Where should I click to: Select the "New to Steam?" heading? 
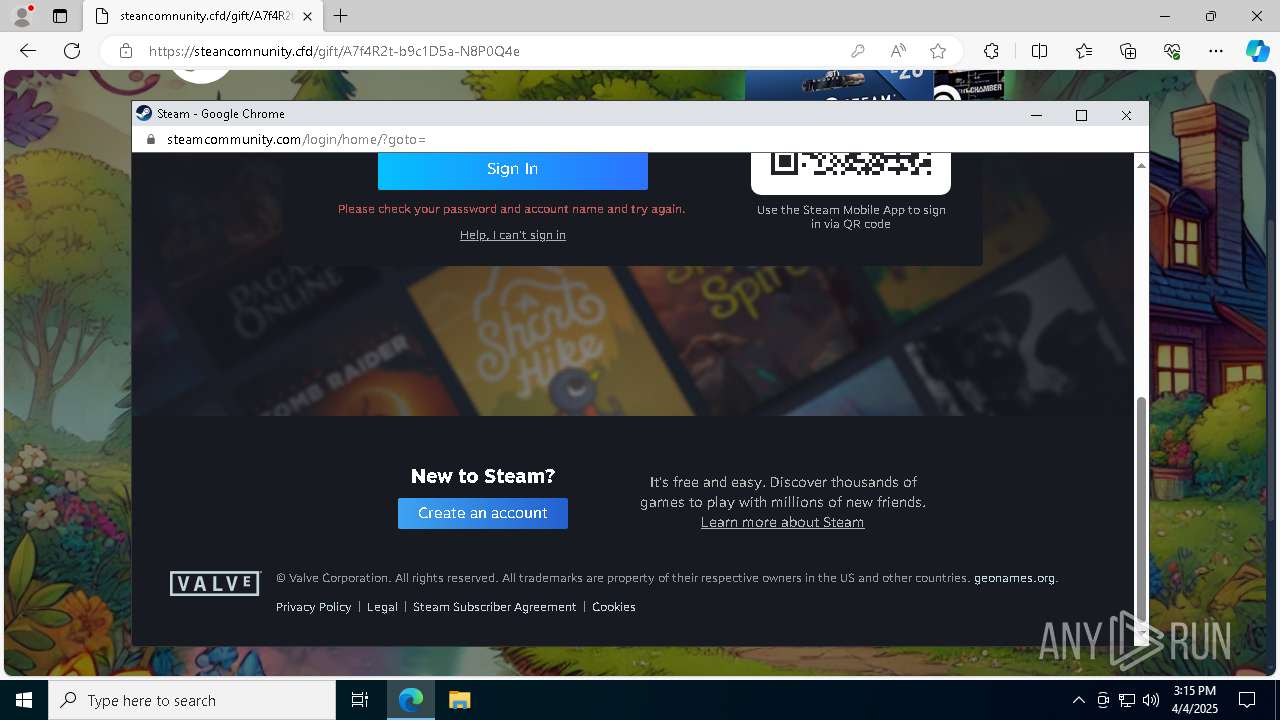483,476
